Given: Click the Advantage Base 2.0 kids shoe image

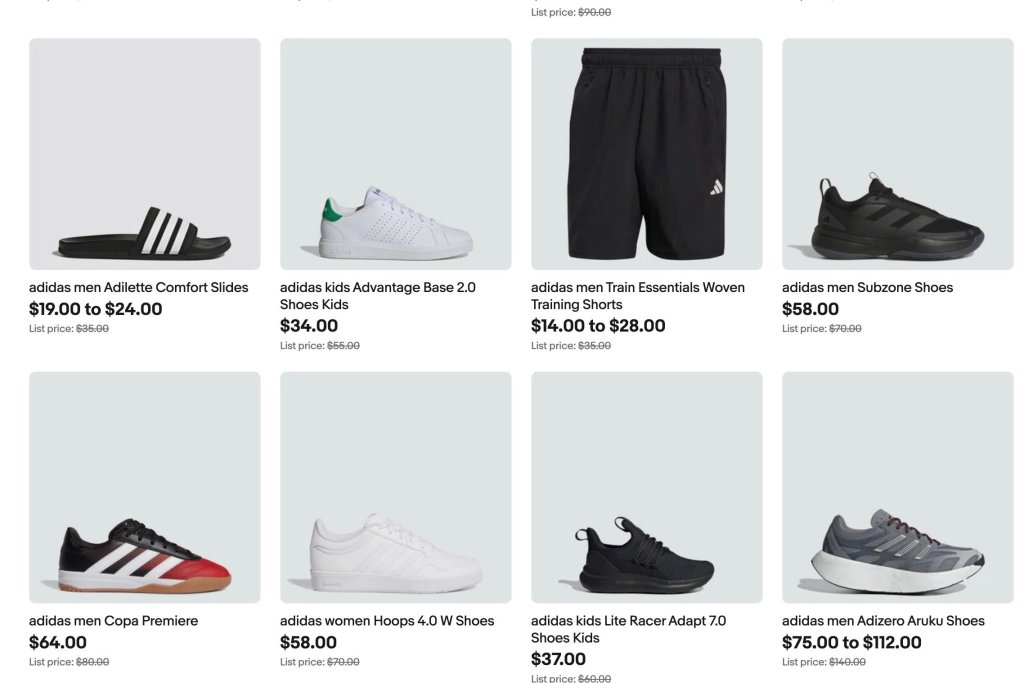Looking at the screenshot, I should point(395,154).
